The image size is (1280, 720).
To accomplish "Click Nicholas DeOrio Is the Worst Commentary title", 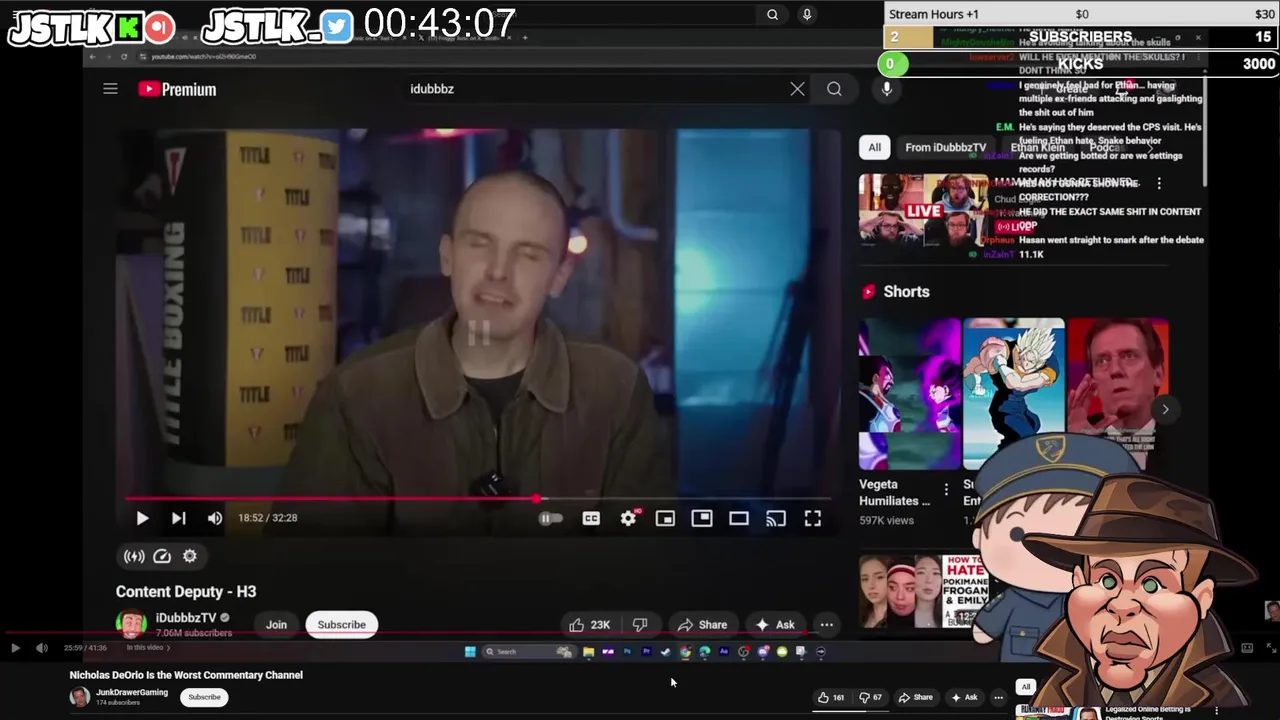I will pos(186,675).
